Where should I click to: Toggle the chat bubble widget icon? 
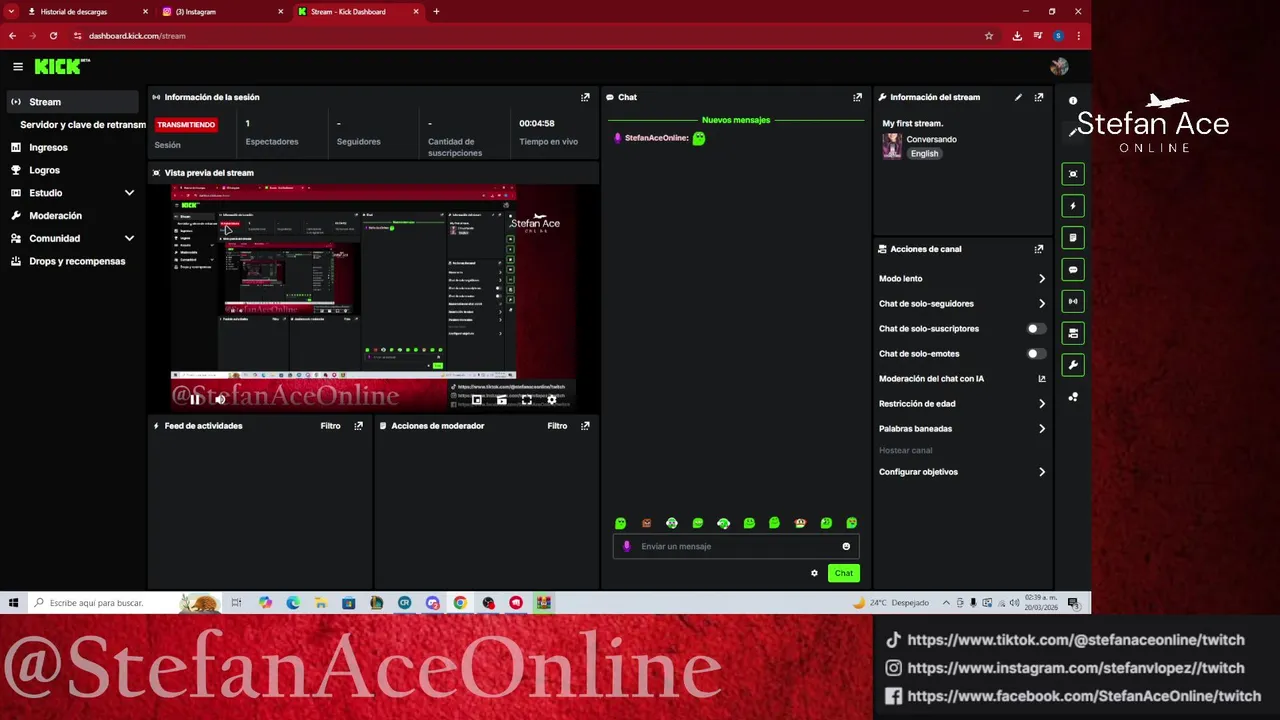[1073, 270]
